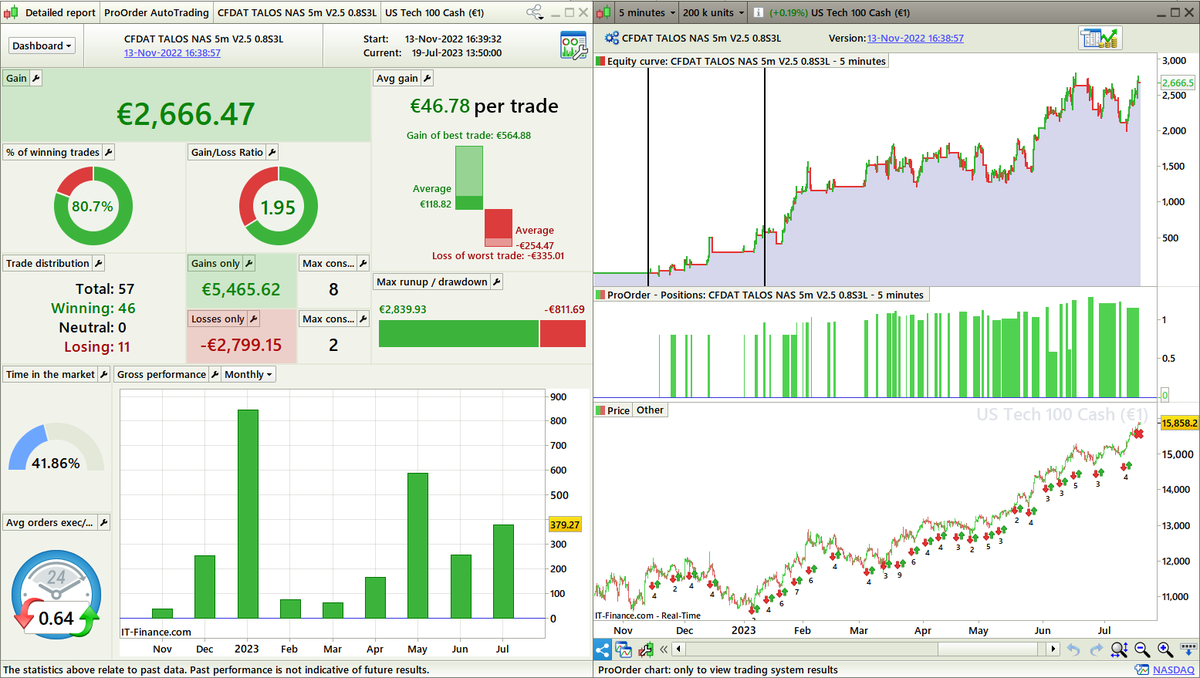The width and height of the screenshot is (1200, 678).
Task: Click the zoom fit magnifier with arrows
Action: (1120, 650)
